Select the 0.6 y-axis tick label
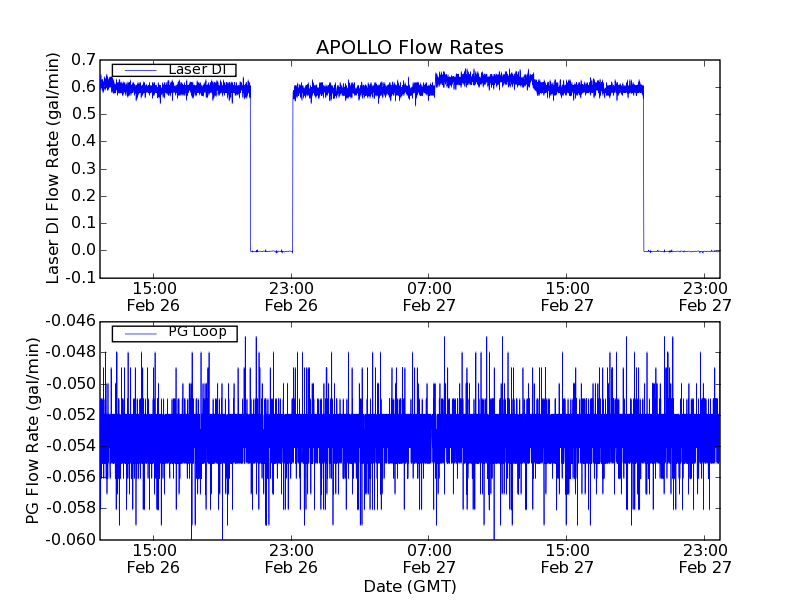The width and height of the screenshot is (800, 600). pos(83,87)
